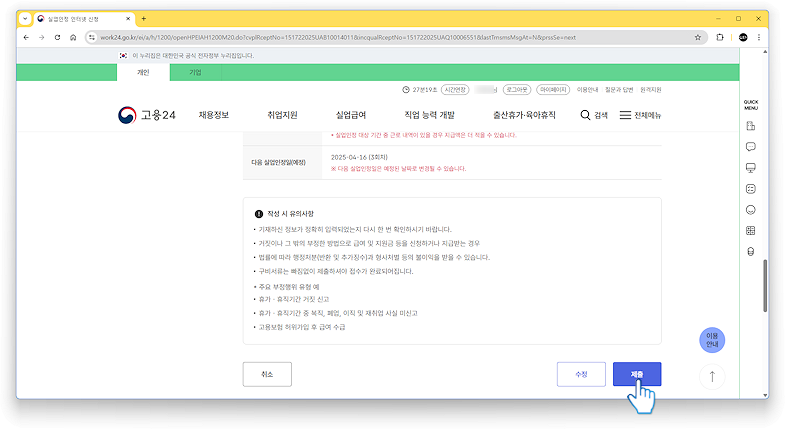Click the browser forward arrow
The image size is (785, 429).
[42, 38]
